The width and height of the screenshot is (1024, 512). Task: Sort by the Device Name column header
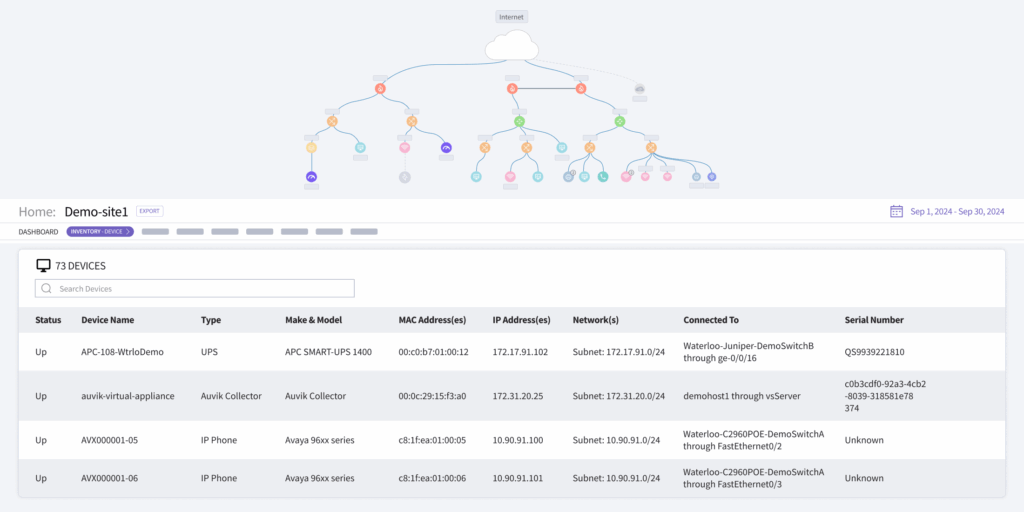click(x=107, y=320)
